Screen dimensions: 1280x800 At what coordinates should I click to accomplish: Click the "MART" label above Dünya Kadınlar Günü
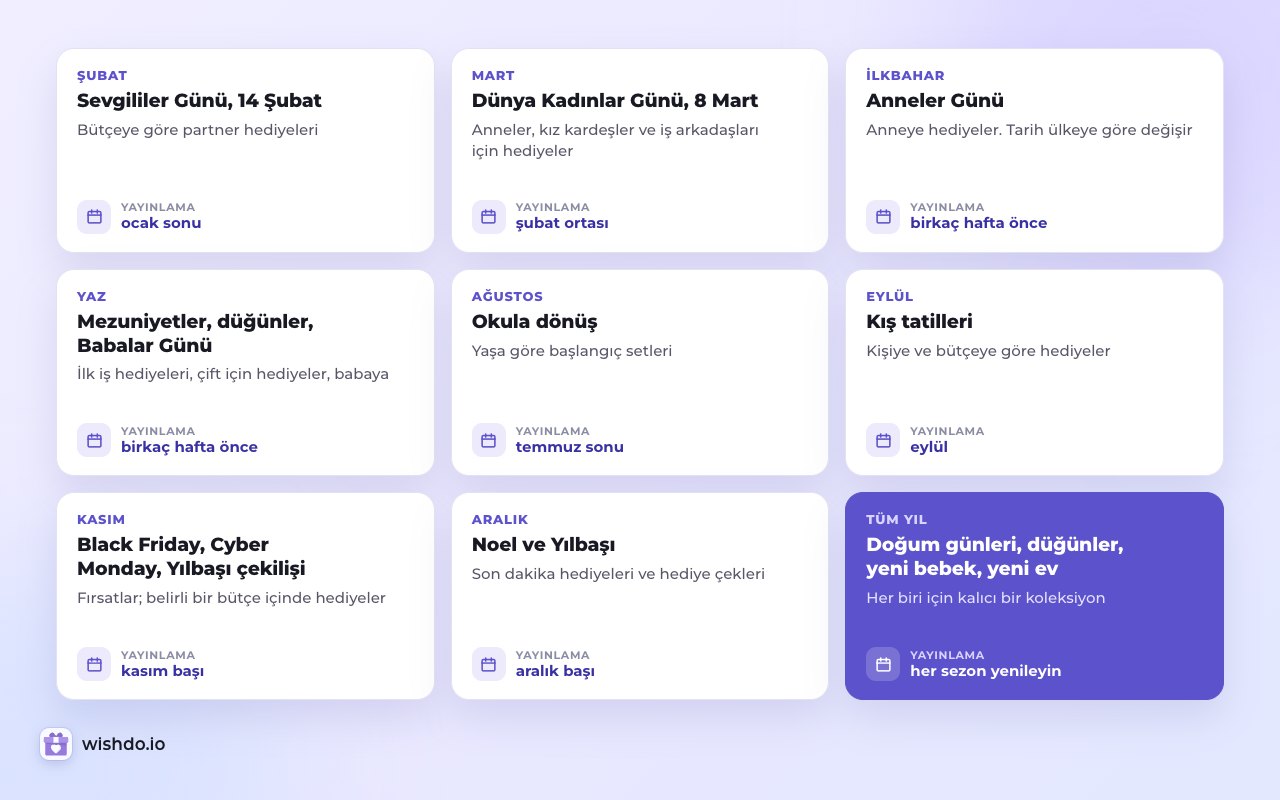493,75
